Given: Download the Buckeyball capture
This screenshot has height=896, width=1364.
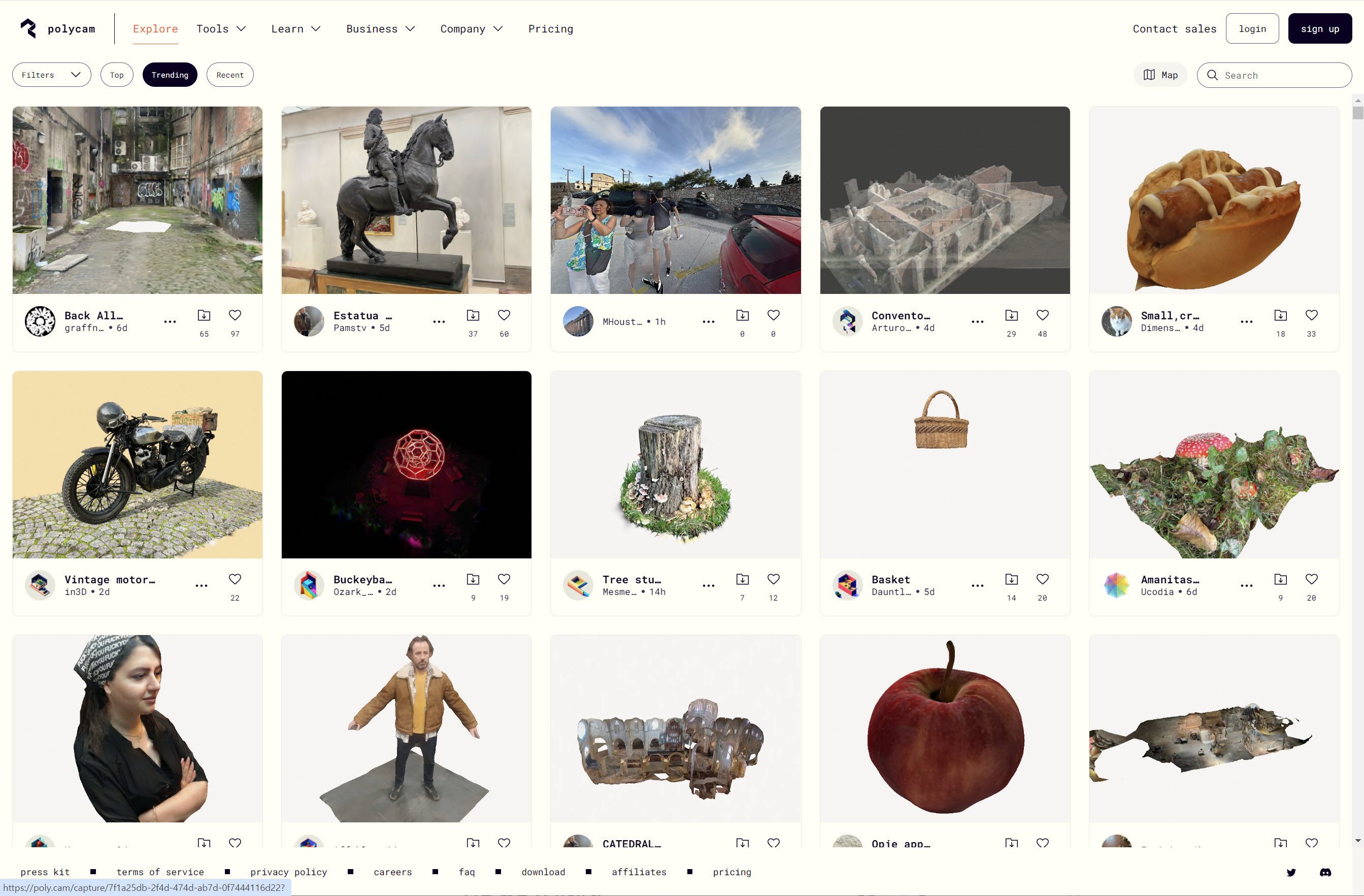Looking at the screenshot, I should click(473, 579).
